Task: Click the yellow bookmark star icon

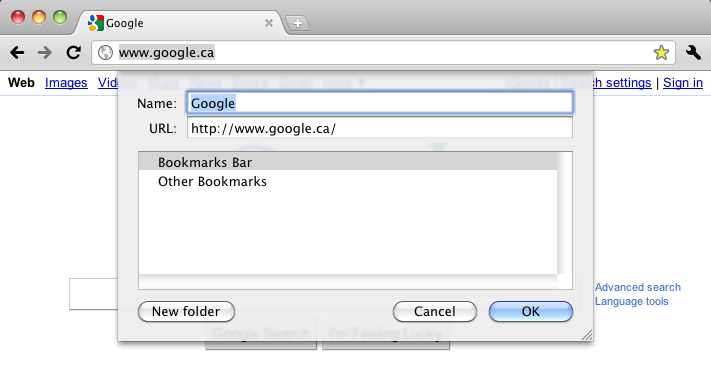Action: (661, 53)
